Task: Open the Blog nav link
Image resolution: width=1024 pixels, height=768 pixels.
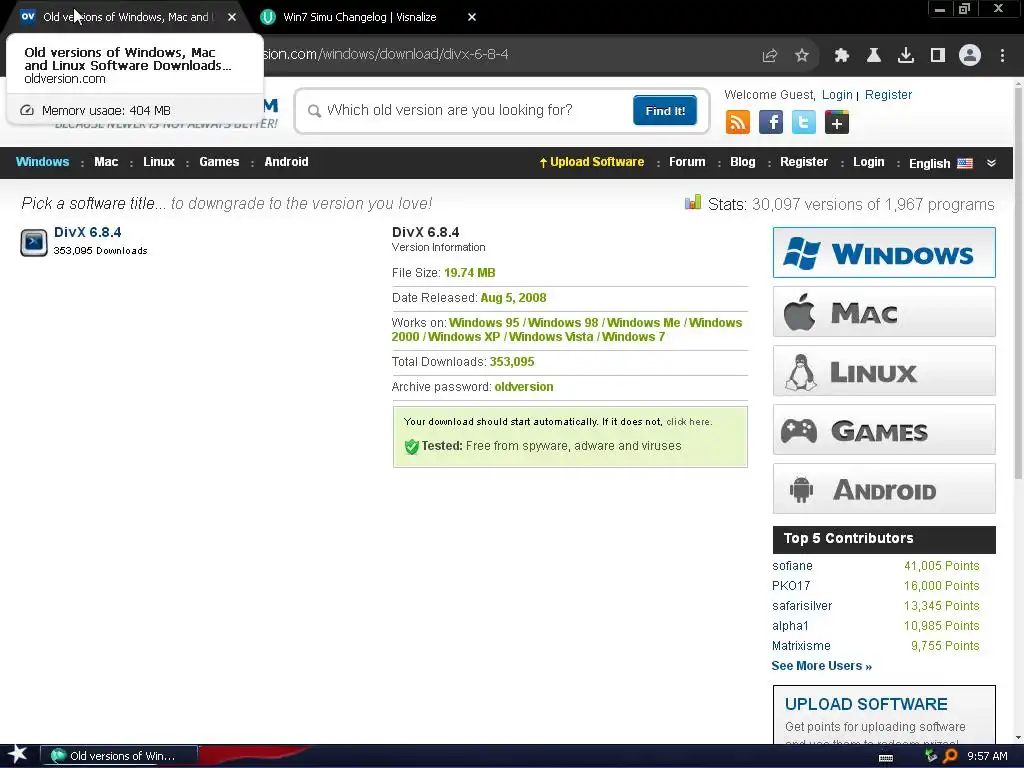Action: pos(743,162)
